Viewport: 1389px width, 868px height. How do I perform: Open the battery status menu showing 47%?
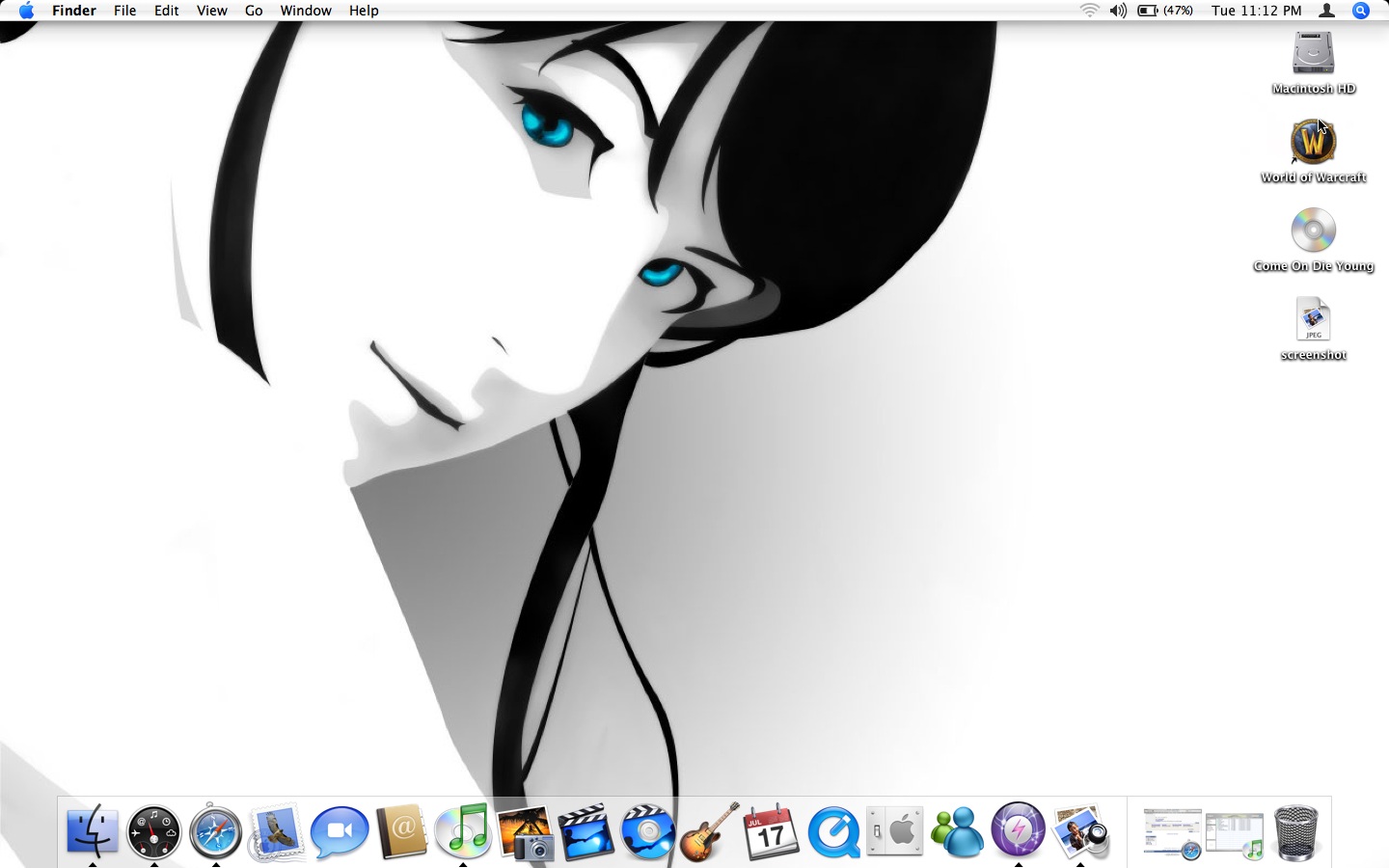click(1165, 11)
